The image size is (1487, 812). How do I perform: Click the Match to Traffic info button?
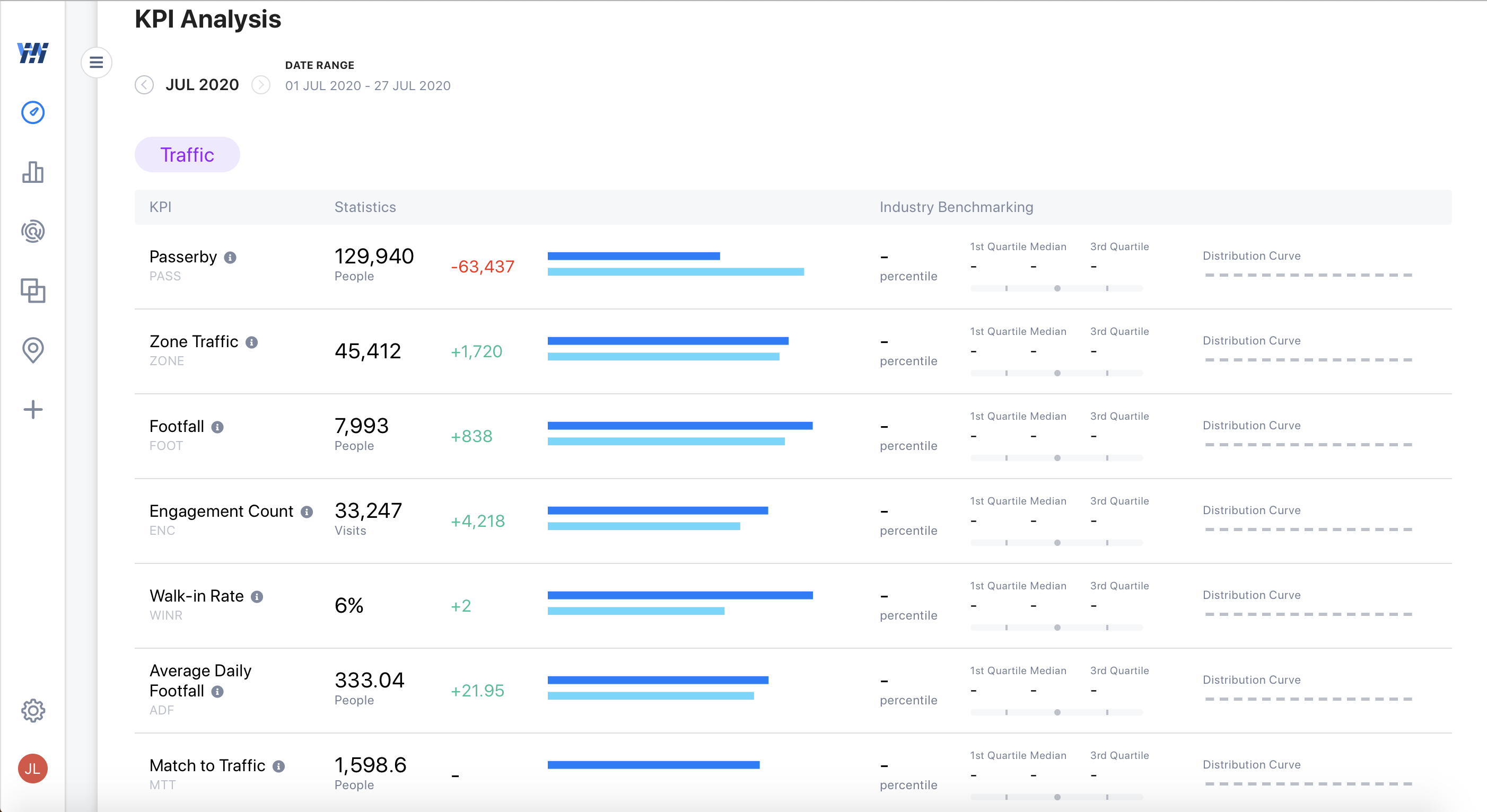click(x=279, y=766)
